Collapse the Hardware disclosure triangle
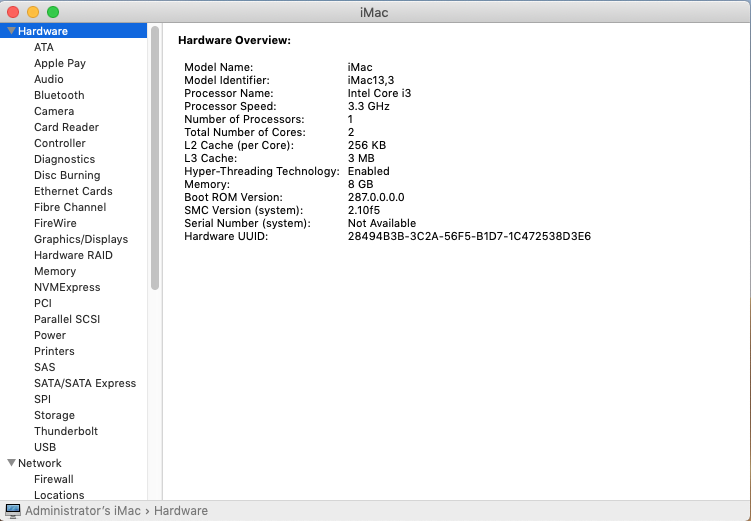The height and width of the screenshot is (521, 751). [11, 31]
